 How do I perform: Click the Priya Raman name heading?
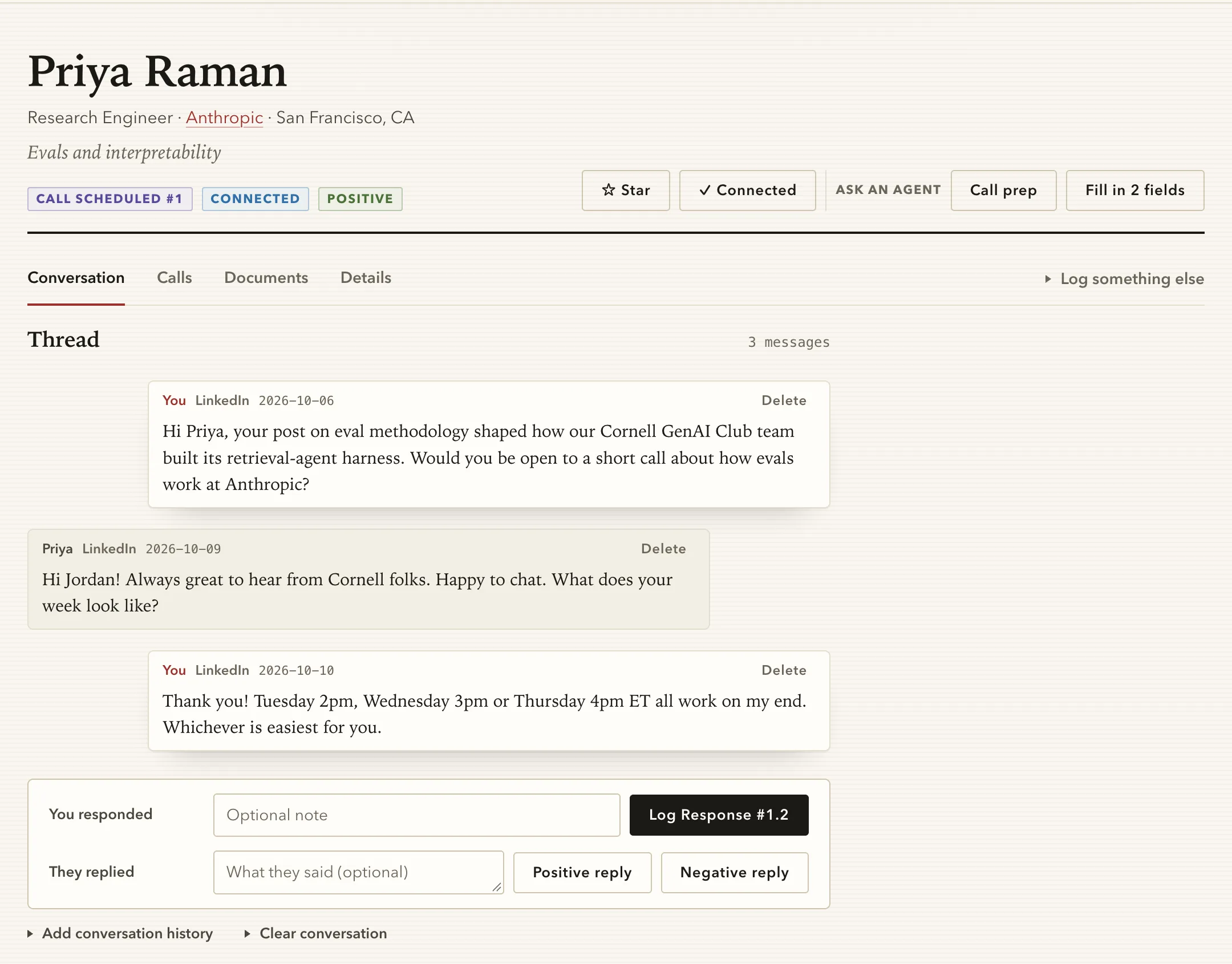tap(157, 72)
